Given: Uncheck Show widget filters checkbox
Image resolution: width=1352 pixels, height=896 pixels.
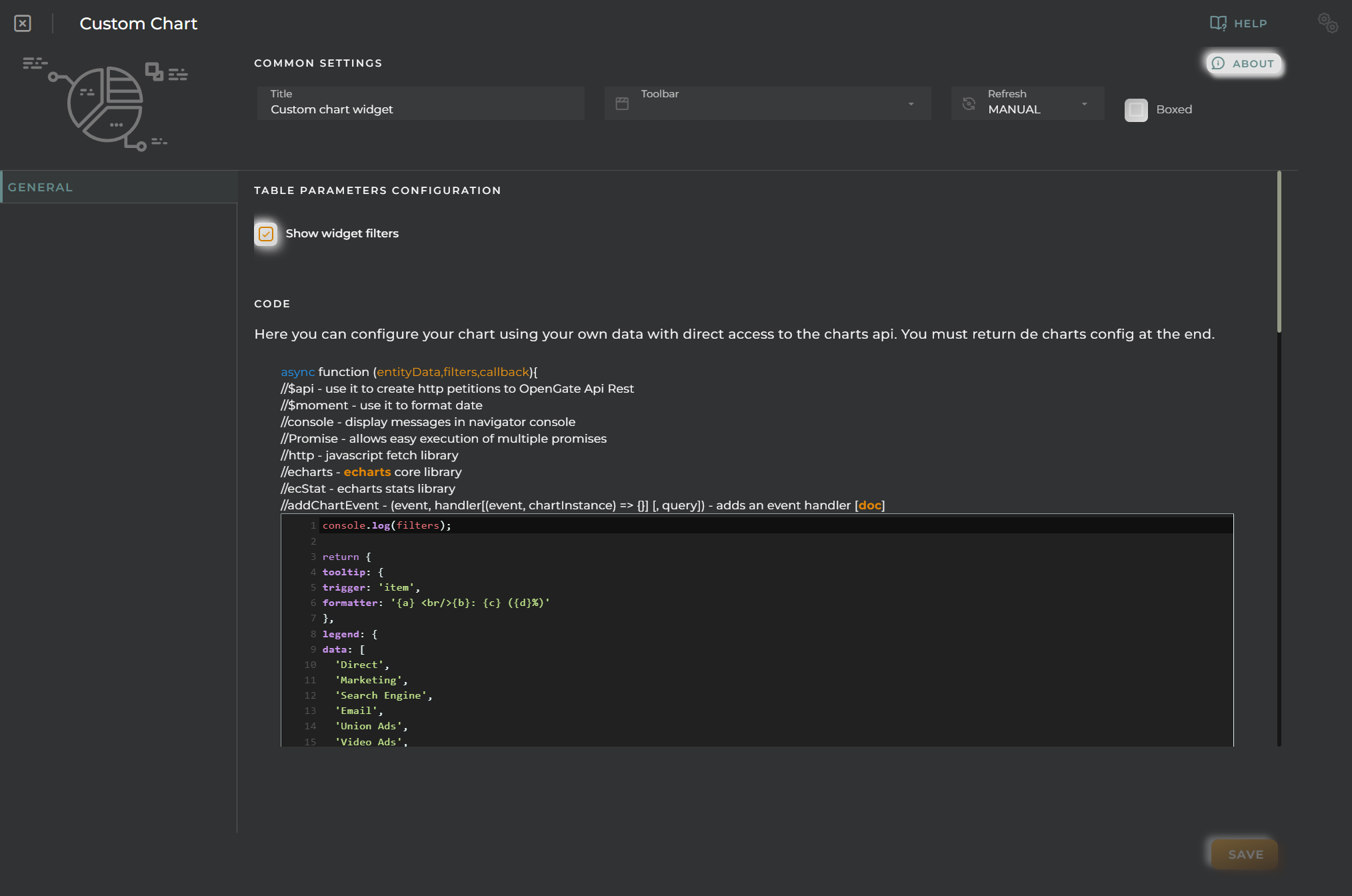Looking at the screenshot, I should click(266, 234).
